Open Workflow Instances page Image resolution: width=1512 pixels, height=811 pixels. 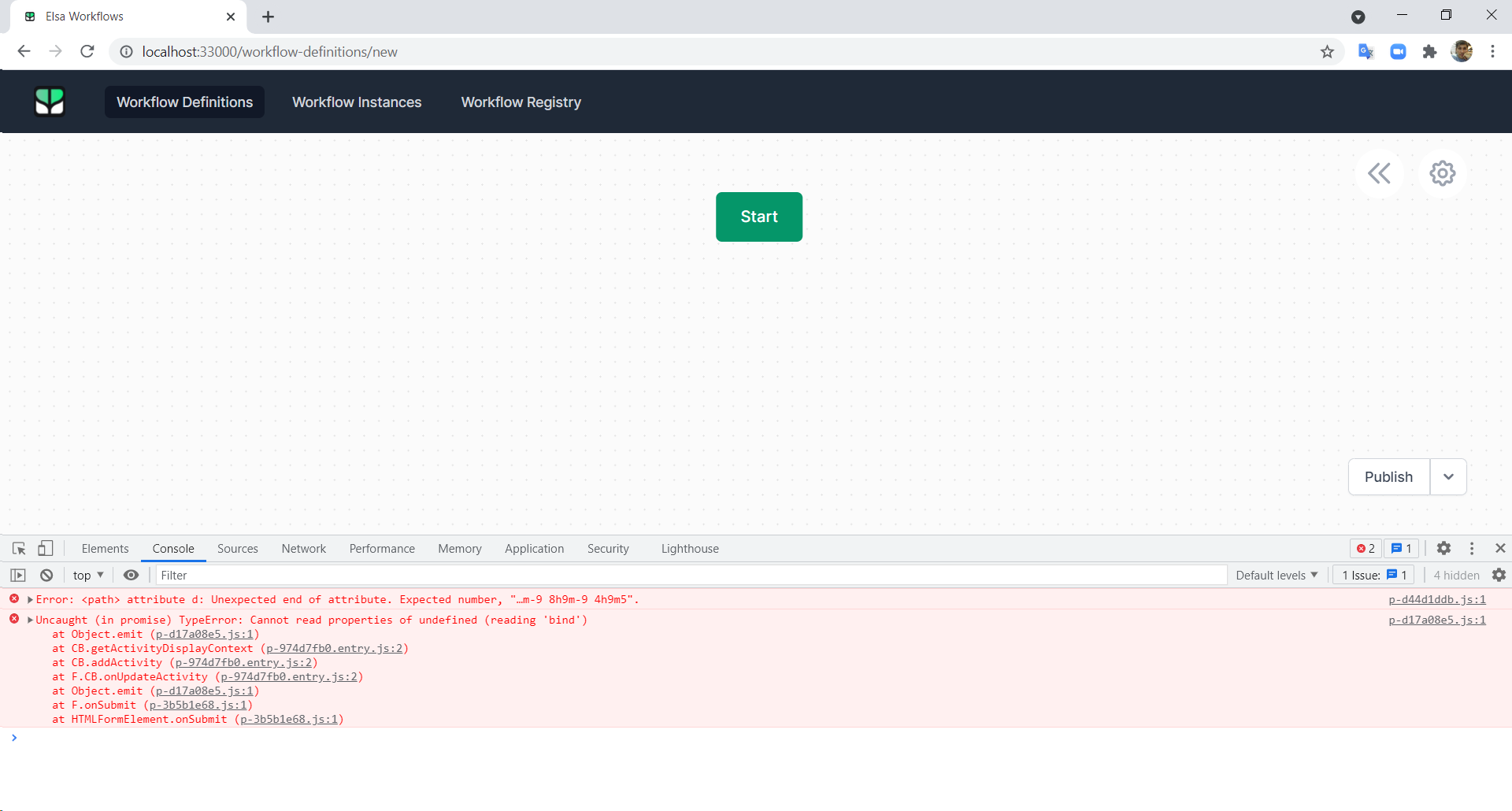click(x=357, y=102)
